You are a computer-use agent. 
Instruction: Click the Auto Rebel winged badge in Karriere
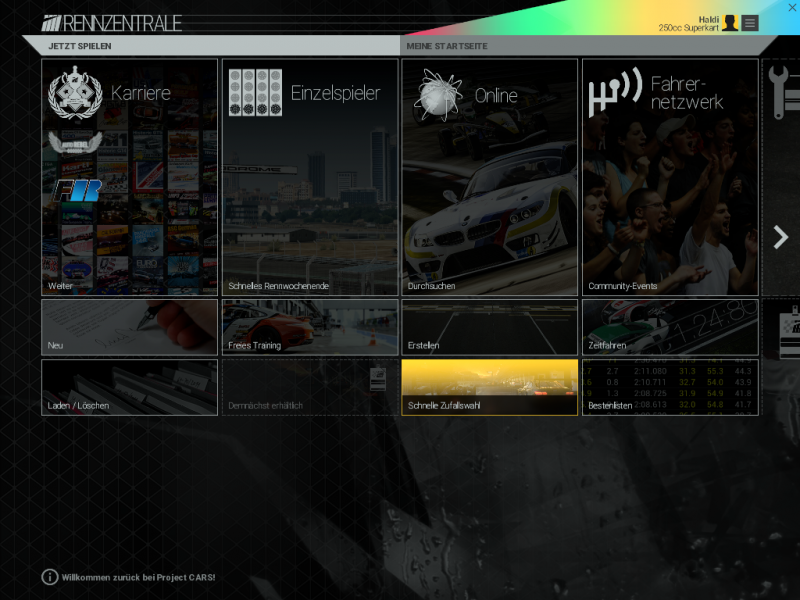tap(75, 142)
